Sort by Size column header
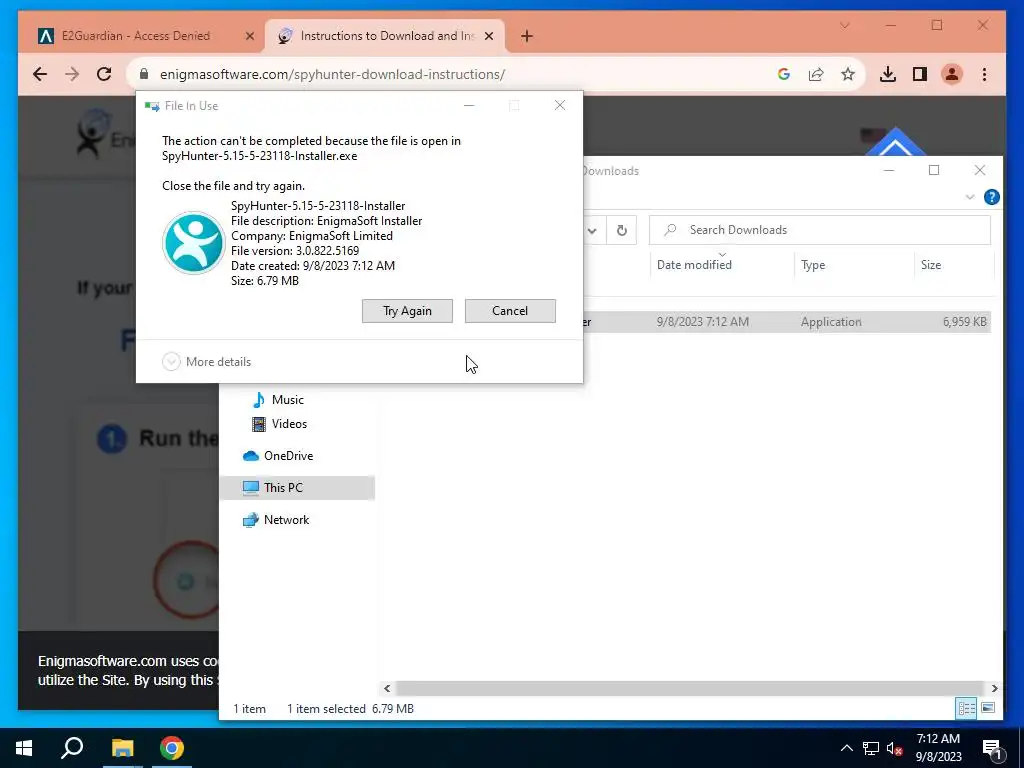1024x768 pixels. [x=953, y=264]
